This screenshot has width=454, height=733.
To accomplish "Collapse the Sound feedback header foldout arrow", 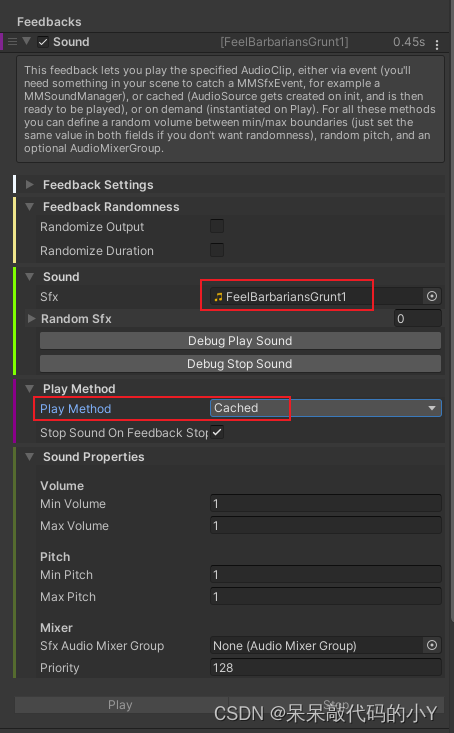I will click(27, 41).
